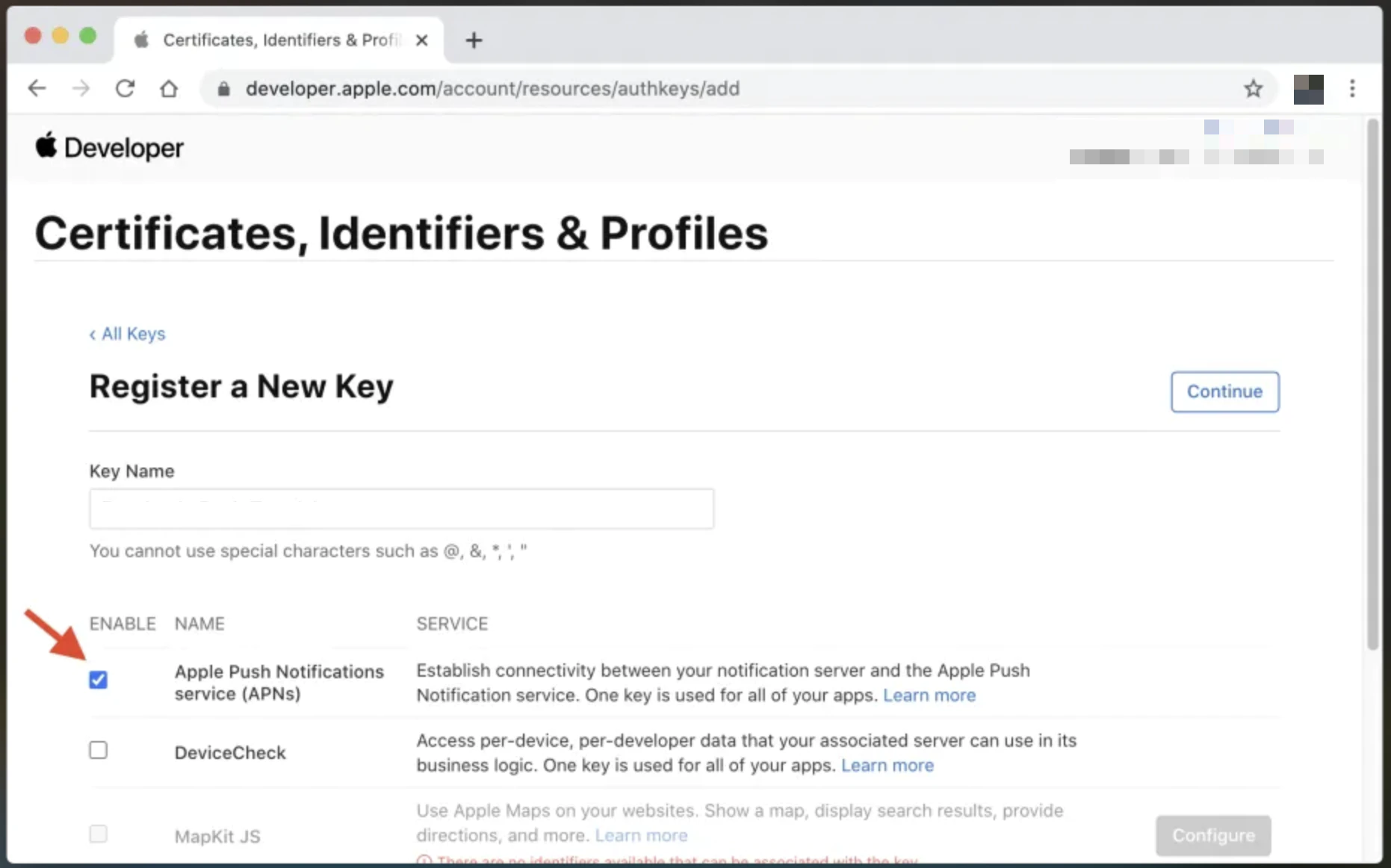Click the browser back arrow
The height and width of the screenshot is (868, 1391).
click(x=37, y=88)
